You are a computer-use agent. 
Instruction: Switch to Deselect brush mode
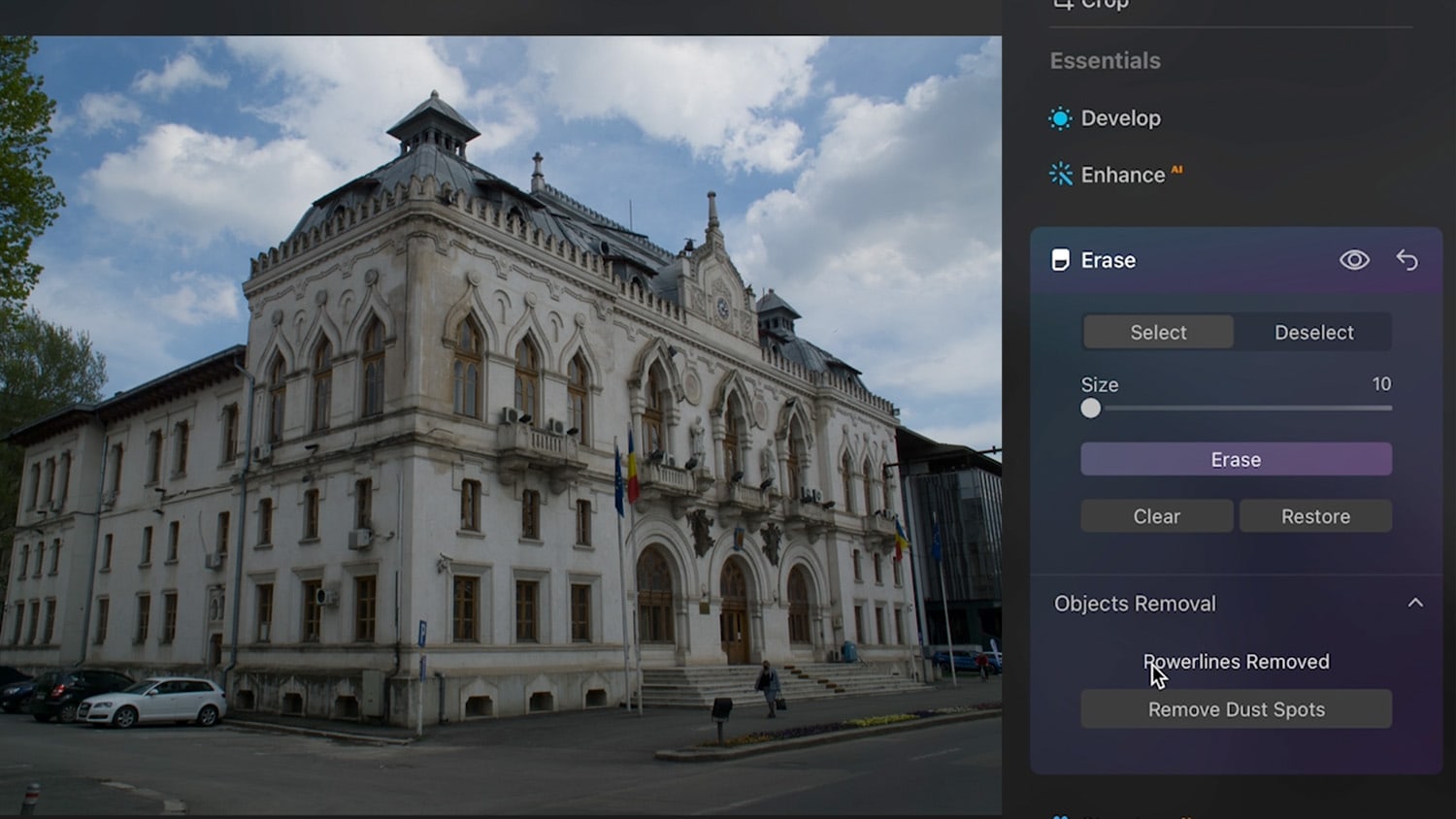pyautogui.click(x=1313, y=332)
